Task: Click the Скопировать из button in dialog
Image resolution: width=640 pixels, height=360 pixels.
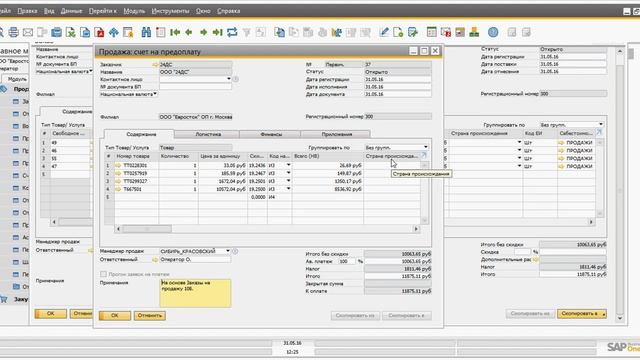Action: pyautogui.click(x=355, y=316)
